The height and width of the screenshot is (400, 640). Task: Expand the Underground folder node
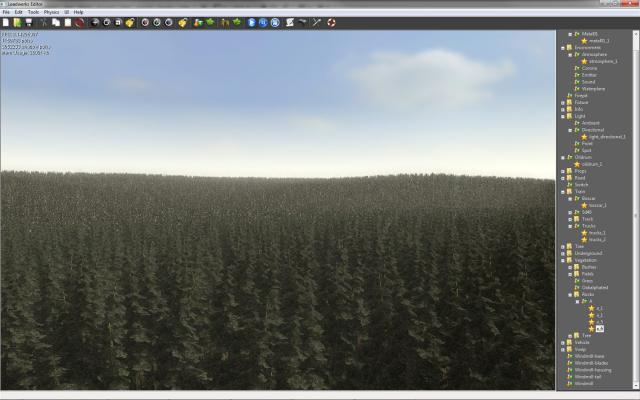563,253
